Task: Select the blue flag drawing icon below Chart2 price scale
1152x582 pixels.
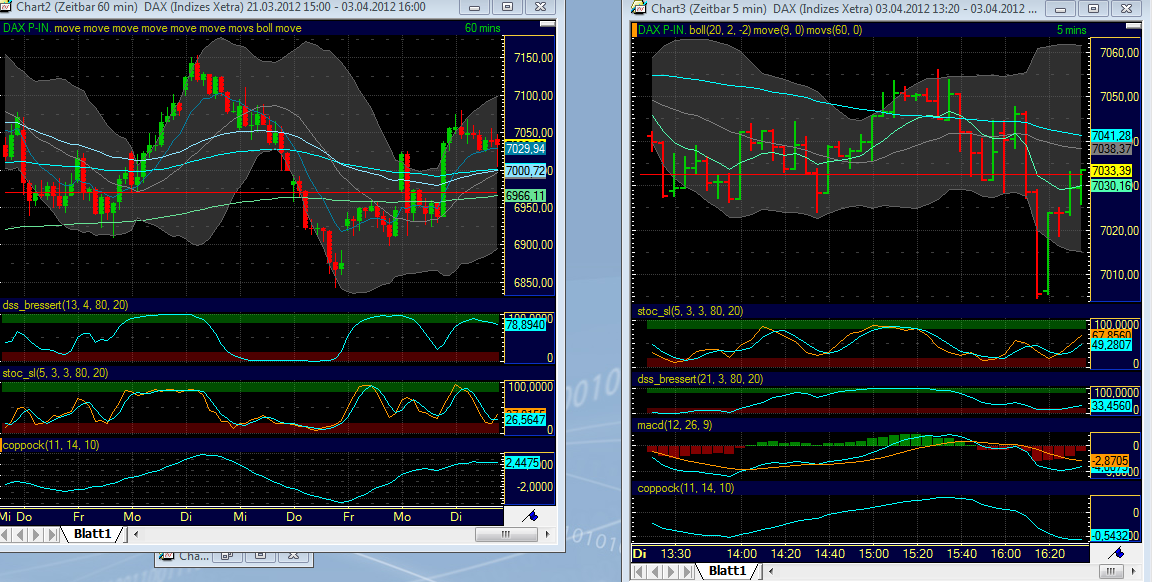Action: click(530, 517)
